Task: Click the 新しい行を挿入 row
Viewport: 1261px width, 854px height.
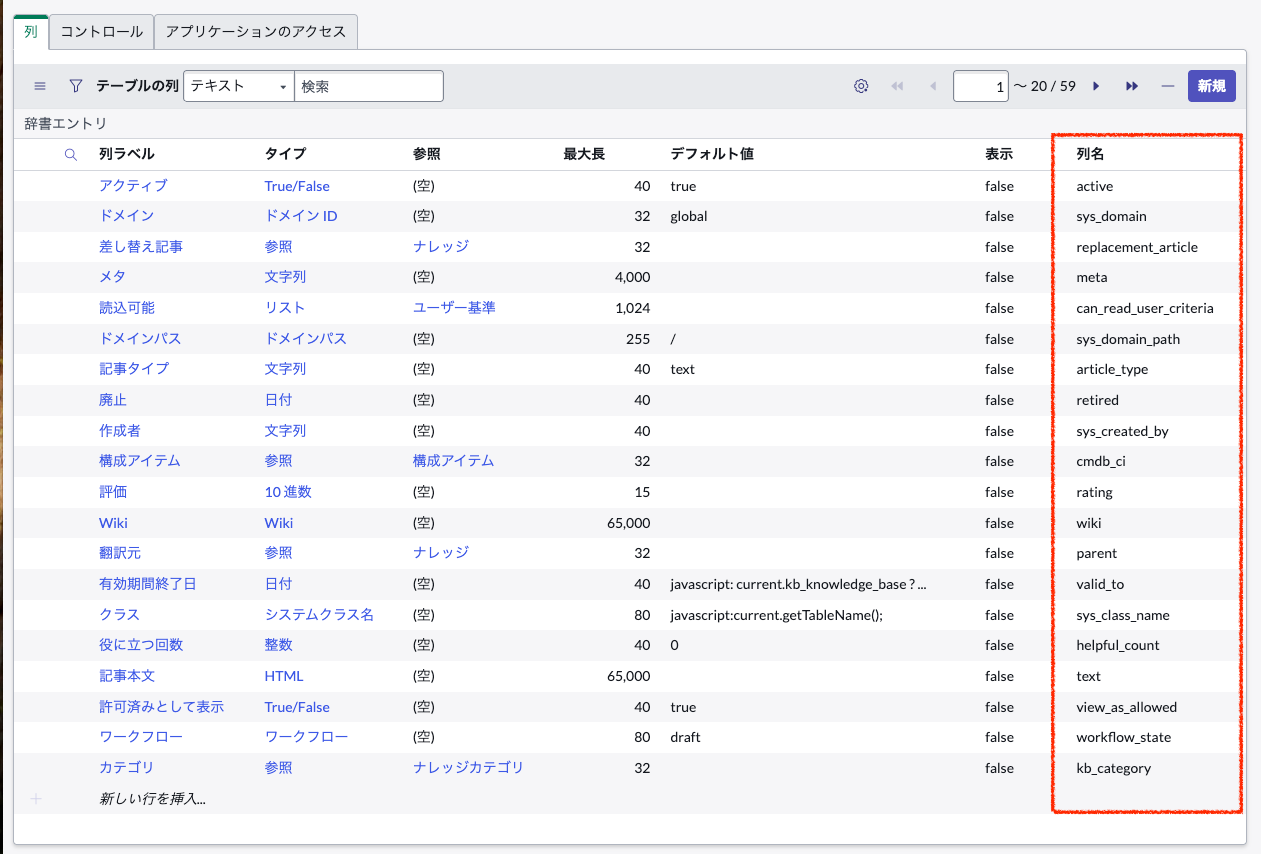Action: click(x=153, y=799)
